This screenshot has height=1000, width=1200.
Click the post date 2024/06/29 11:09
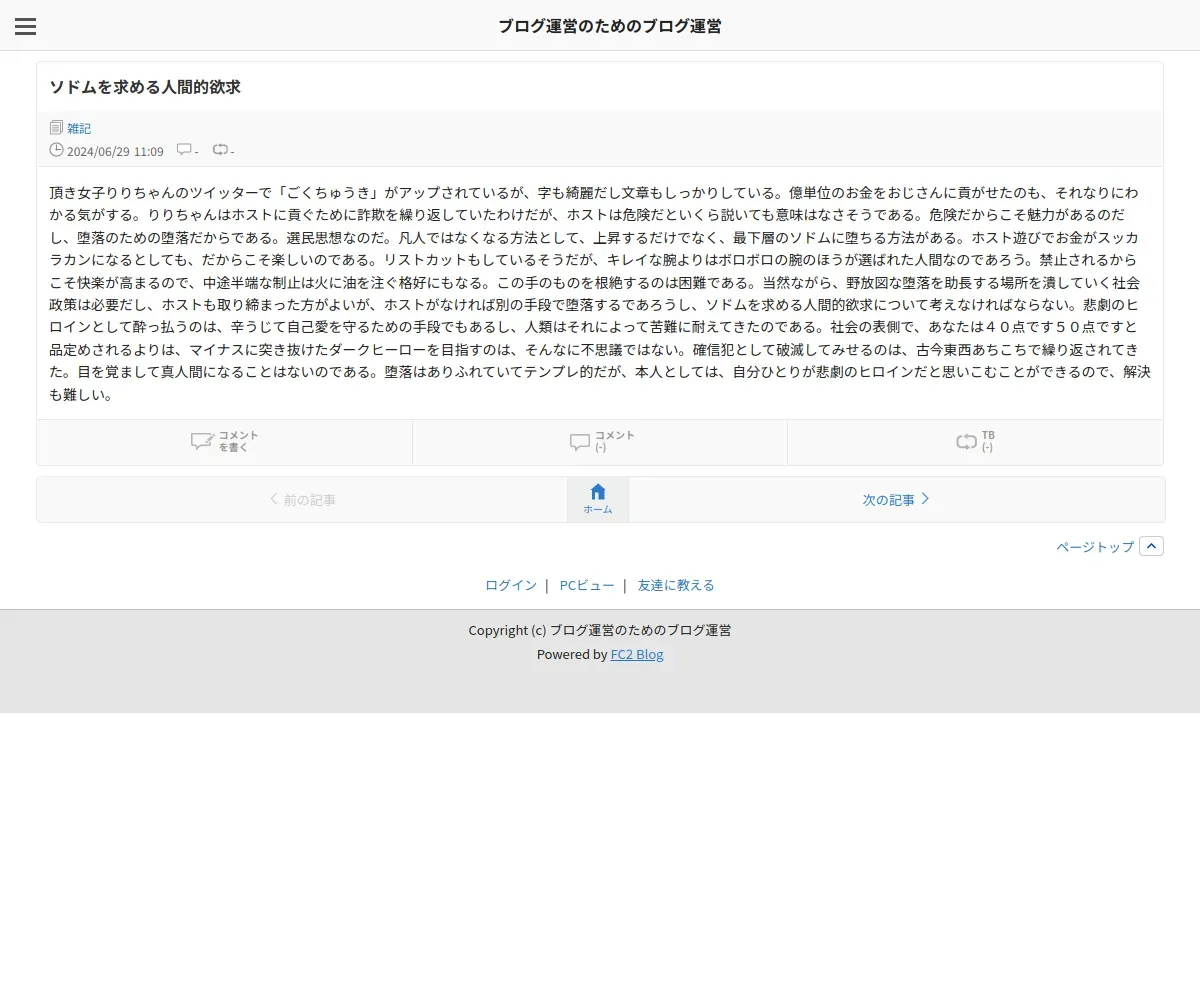coord(115,151)
